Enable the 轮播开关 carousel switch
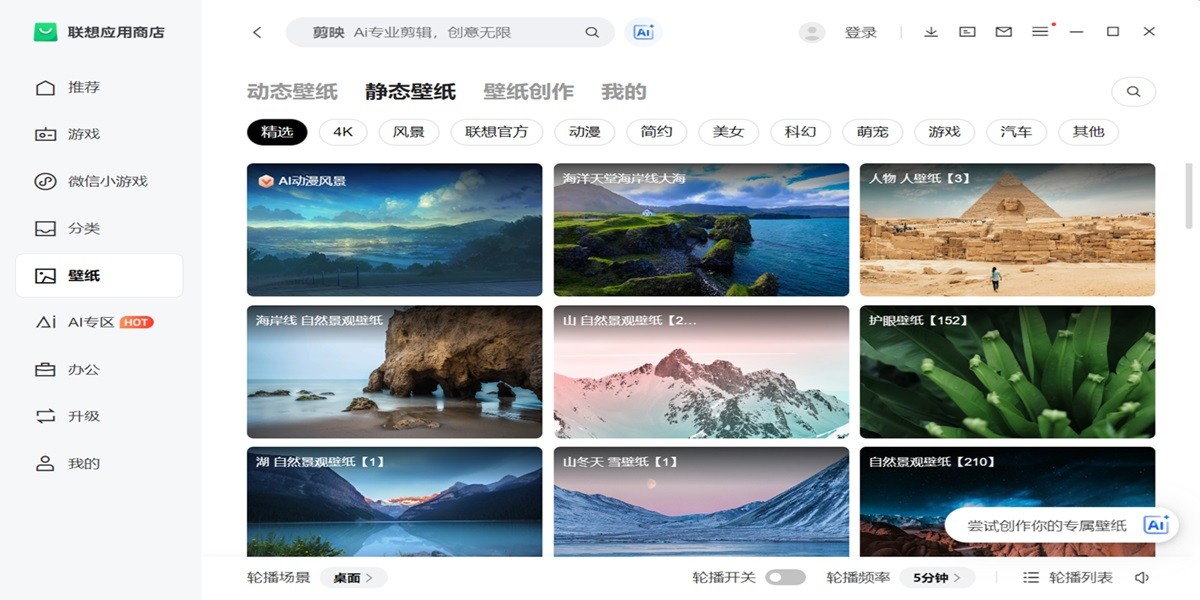The height and width of the screenshot is (600, 1200). coord(786,576)
